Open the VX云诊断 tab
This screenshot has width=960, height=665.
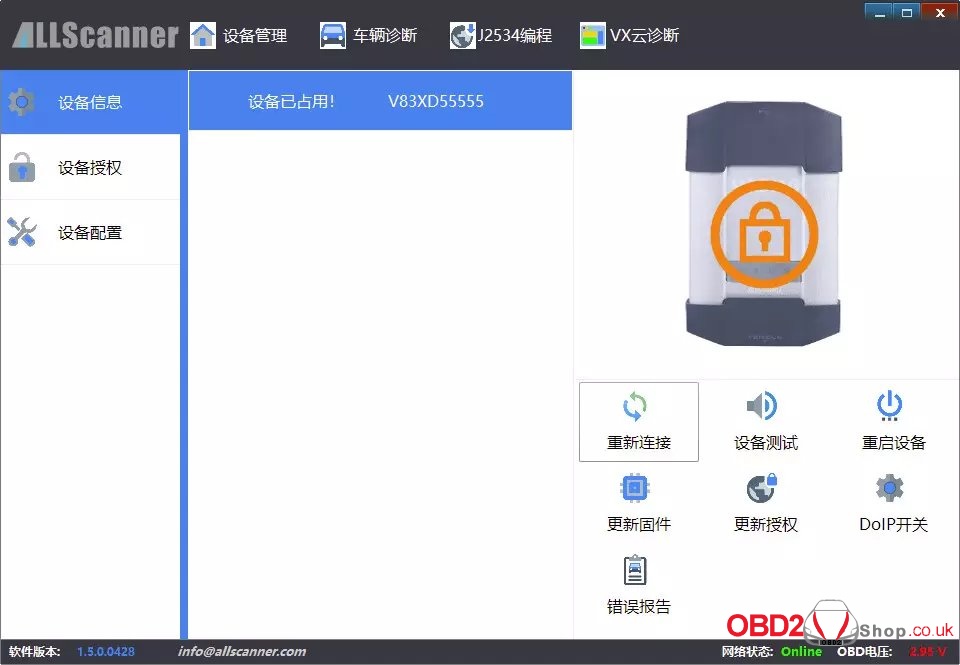630,36
